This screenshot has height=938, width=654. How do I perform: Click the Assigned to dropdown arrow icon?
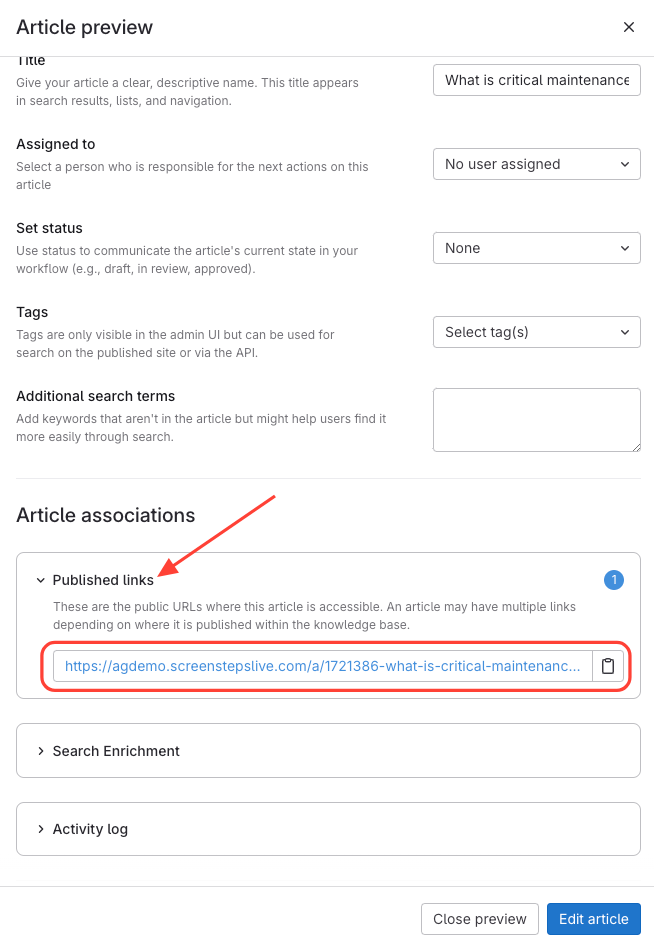tap(625, 164)
